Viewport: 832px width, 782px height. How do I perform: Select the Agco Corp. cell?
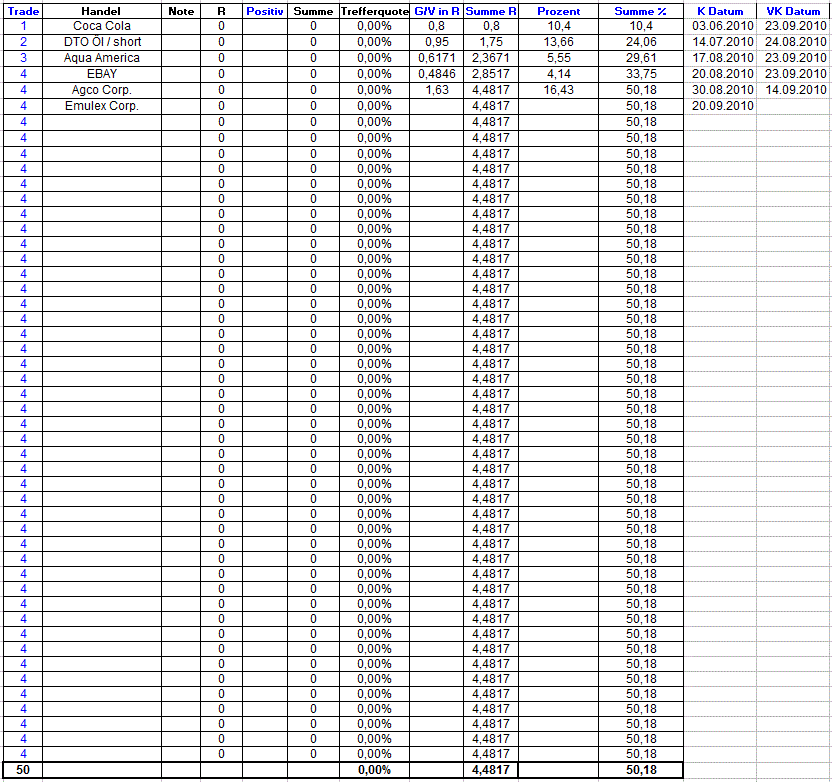[102, 90]
